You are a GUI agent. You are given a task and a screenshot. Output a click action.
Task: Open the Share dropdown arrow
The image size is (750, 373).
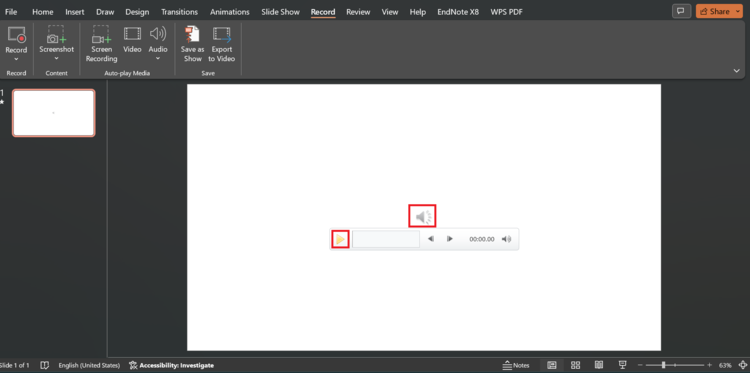739,11
